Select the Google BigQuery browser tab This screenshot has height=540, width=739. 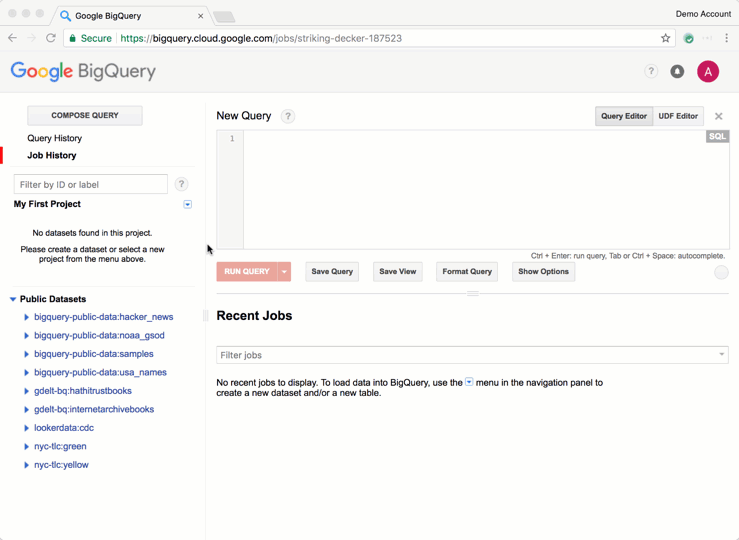[x=131, y=16]
